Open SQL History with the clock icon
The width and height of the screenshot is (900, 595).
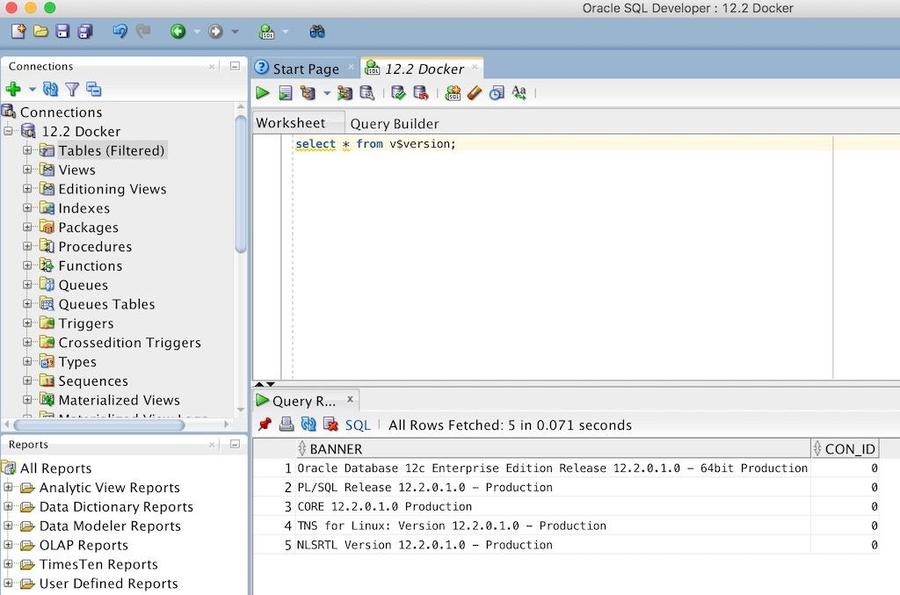click(x=496, y=92)
